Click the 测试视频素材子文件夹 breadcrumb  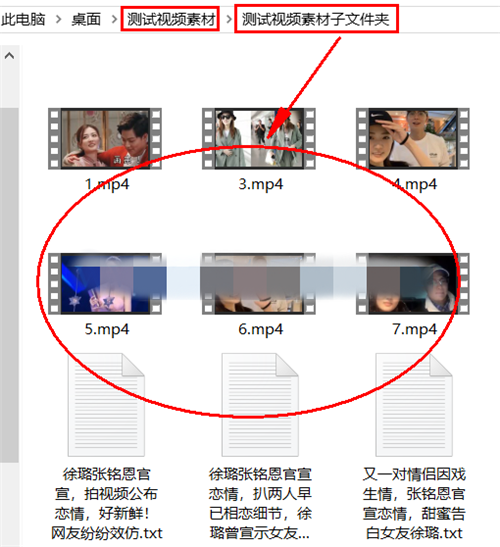tap(315, 19)
